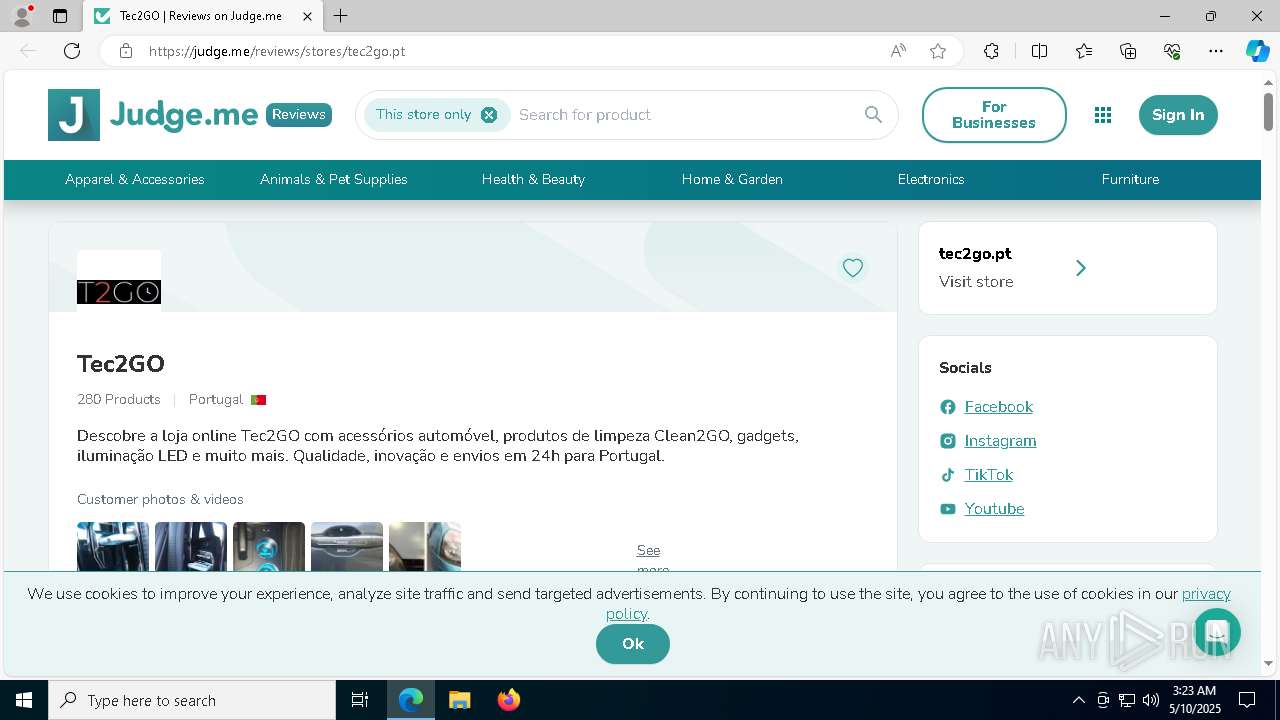Click the Portugal flag icon

tap(258, 400)
